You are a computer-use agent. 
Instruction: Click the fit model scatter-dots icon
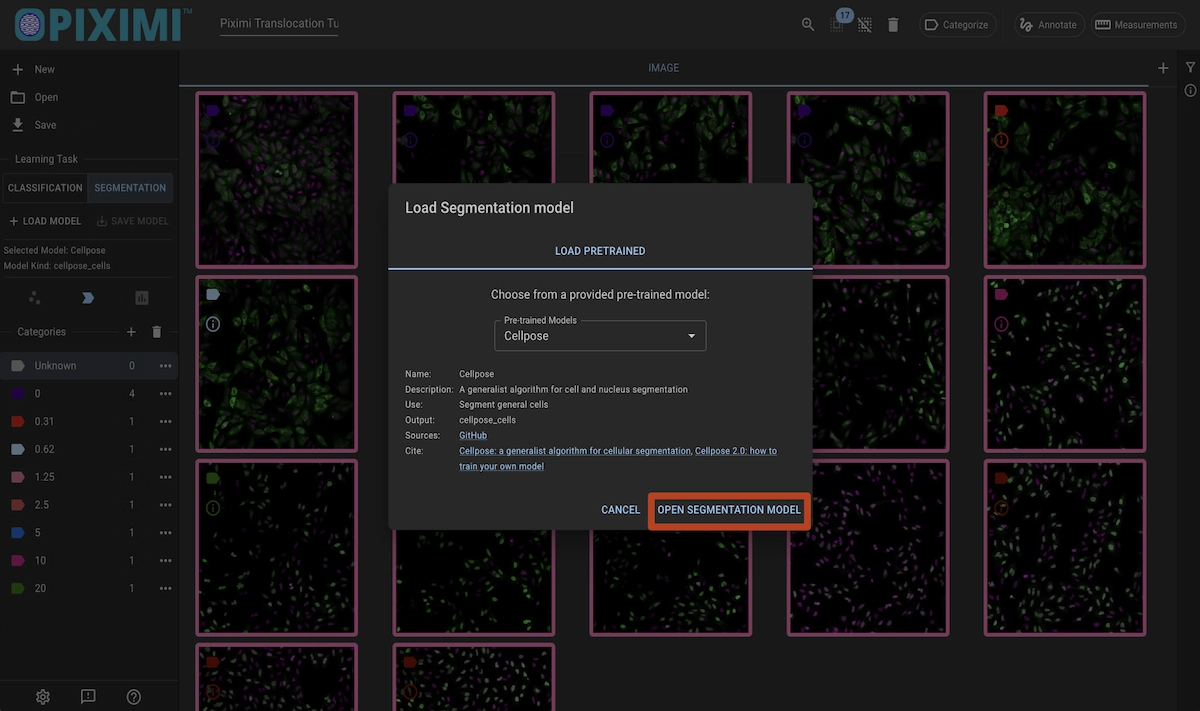35,298
